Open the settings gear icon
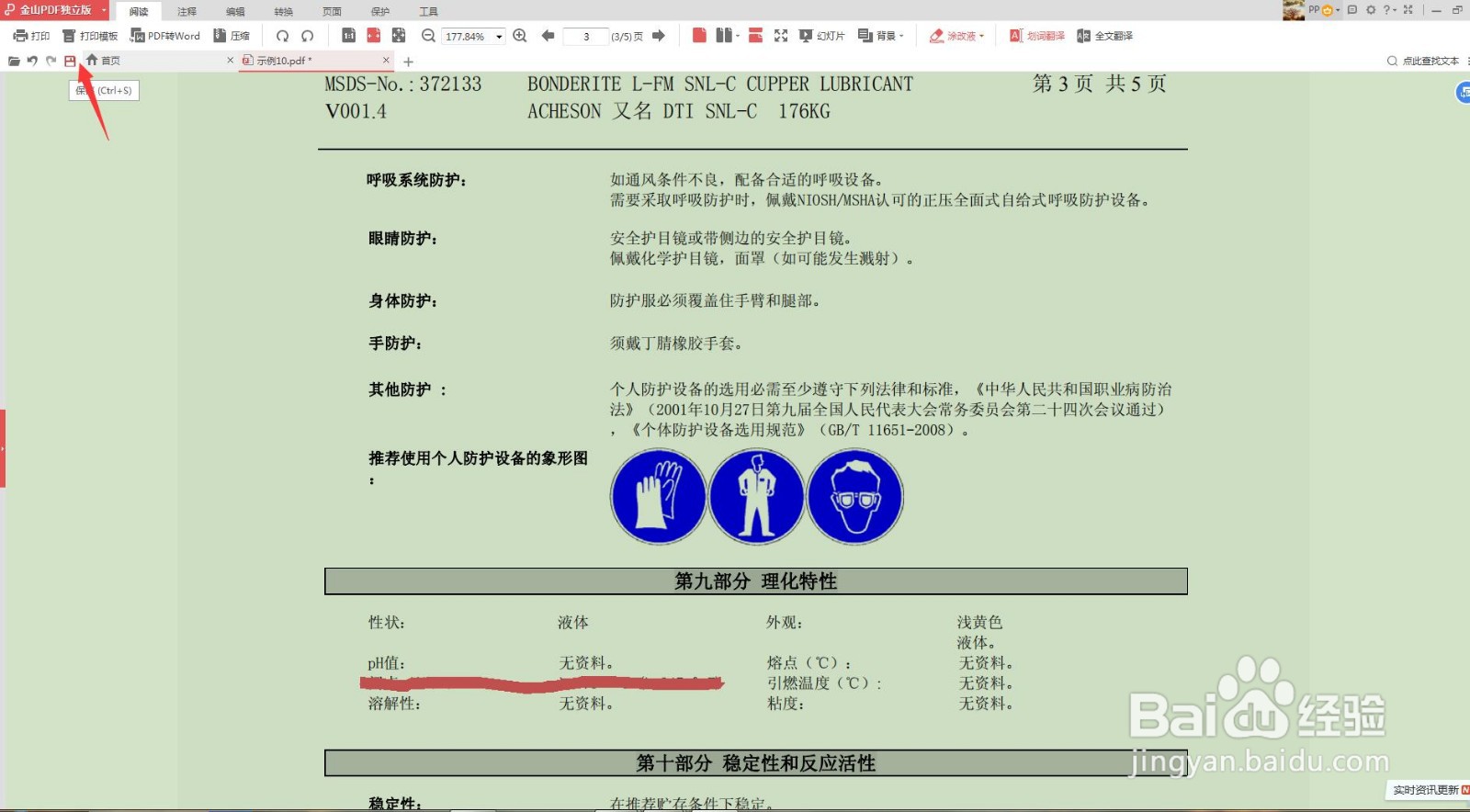The image size is (1470, 812). click(1370, 10)
